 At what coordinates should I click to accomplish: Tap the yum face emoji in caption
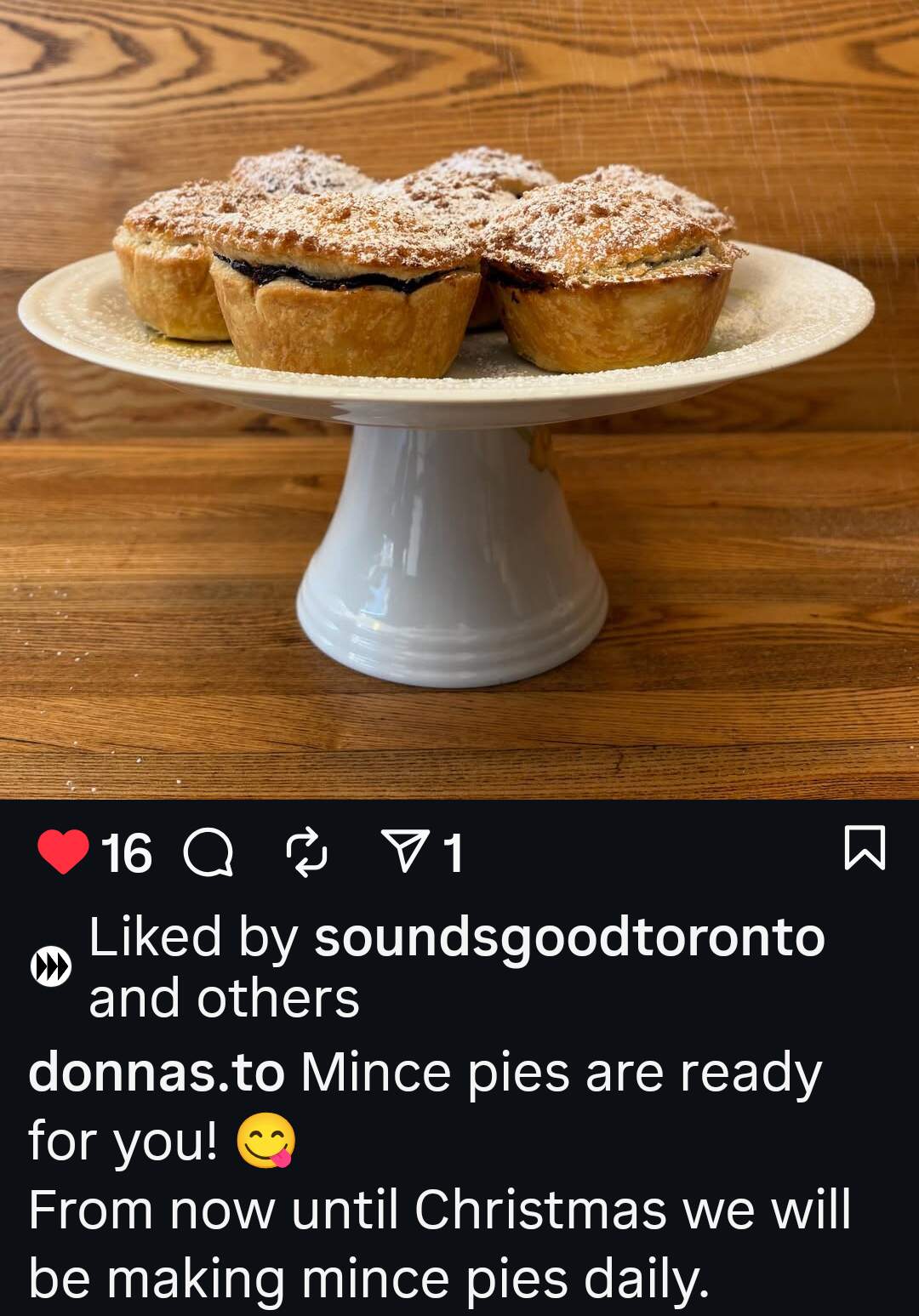point(265,1141)
